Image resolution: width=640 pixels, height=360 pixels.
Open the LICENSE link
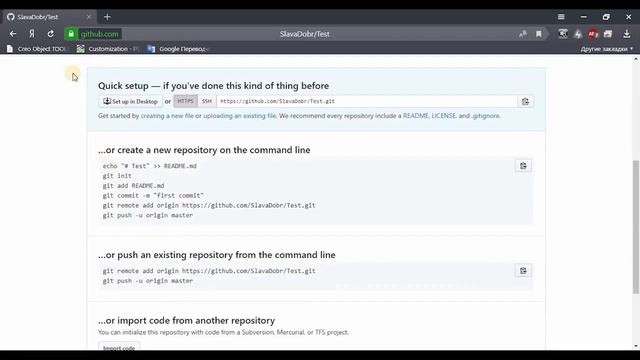click(x=444, y=116)
